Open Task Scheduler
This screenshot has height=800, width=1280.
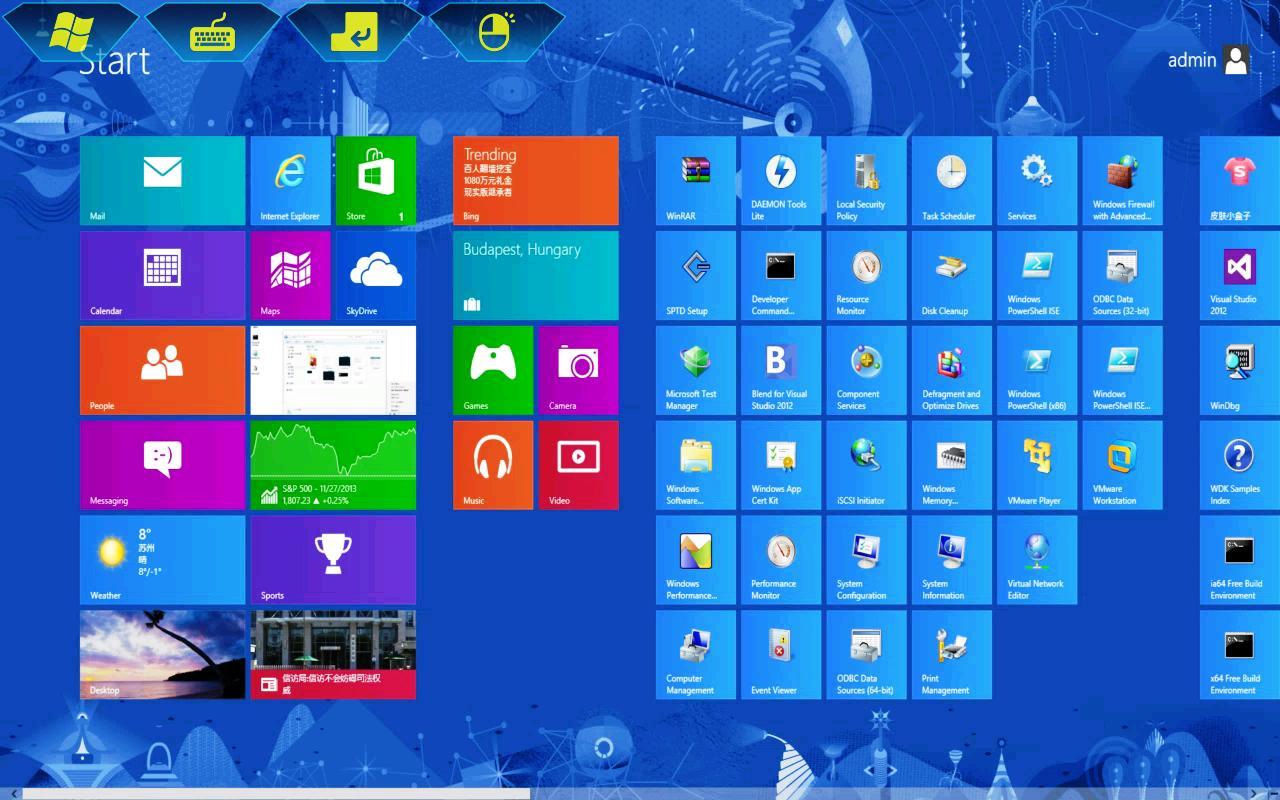tap(950, 180)
